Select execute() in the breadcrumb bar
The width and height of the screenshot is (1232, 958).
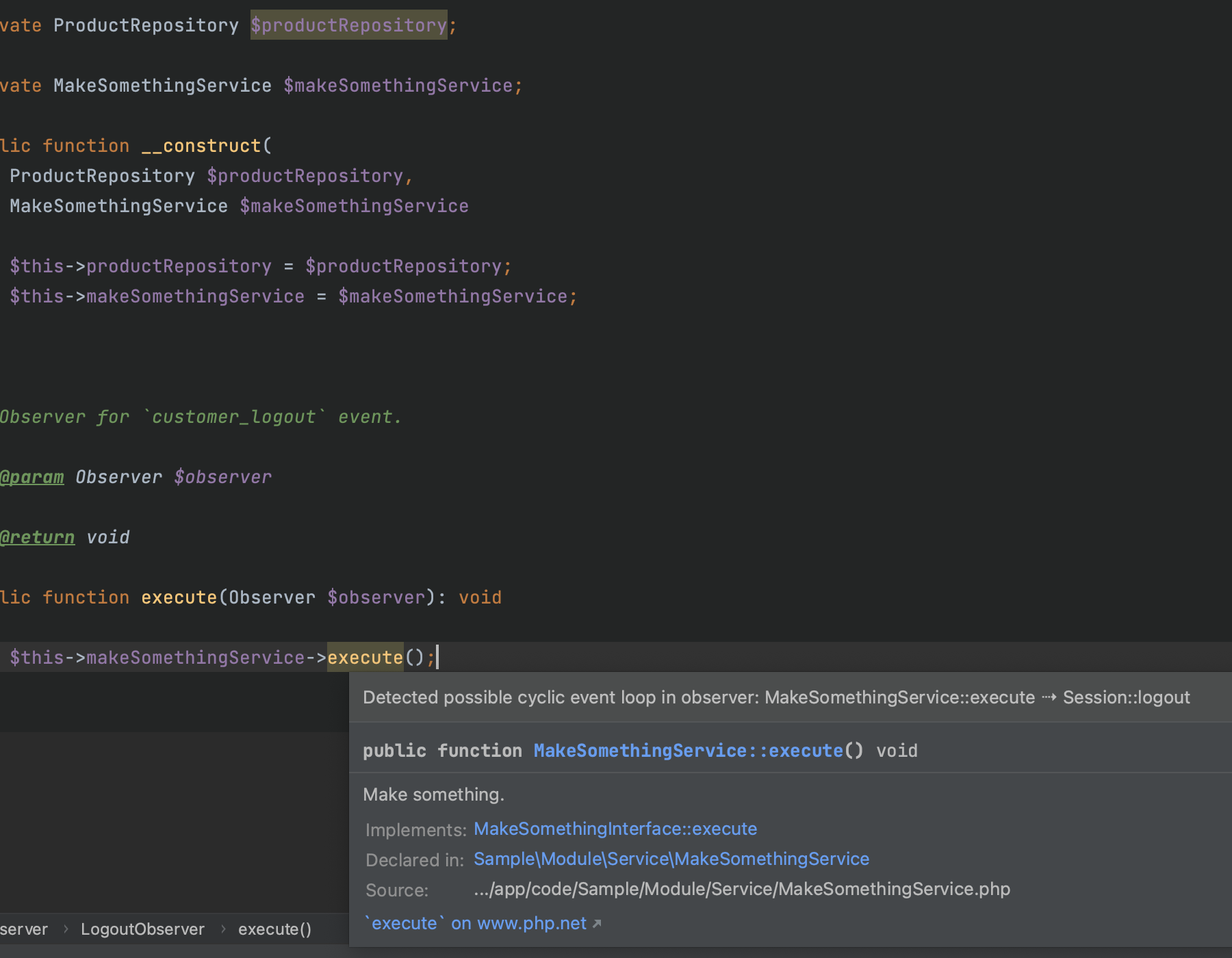(274, 929)
